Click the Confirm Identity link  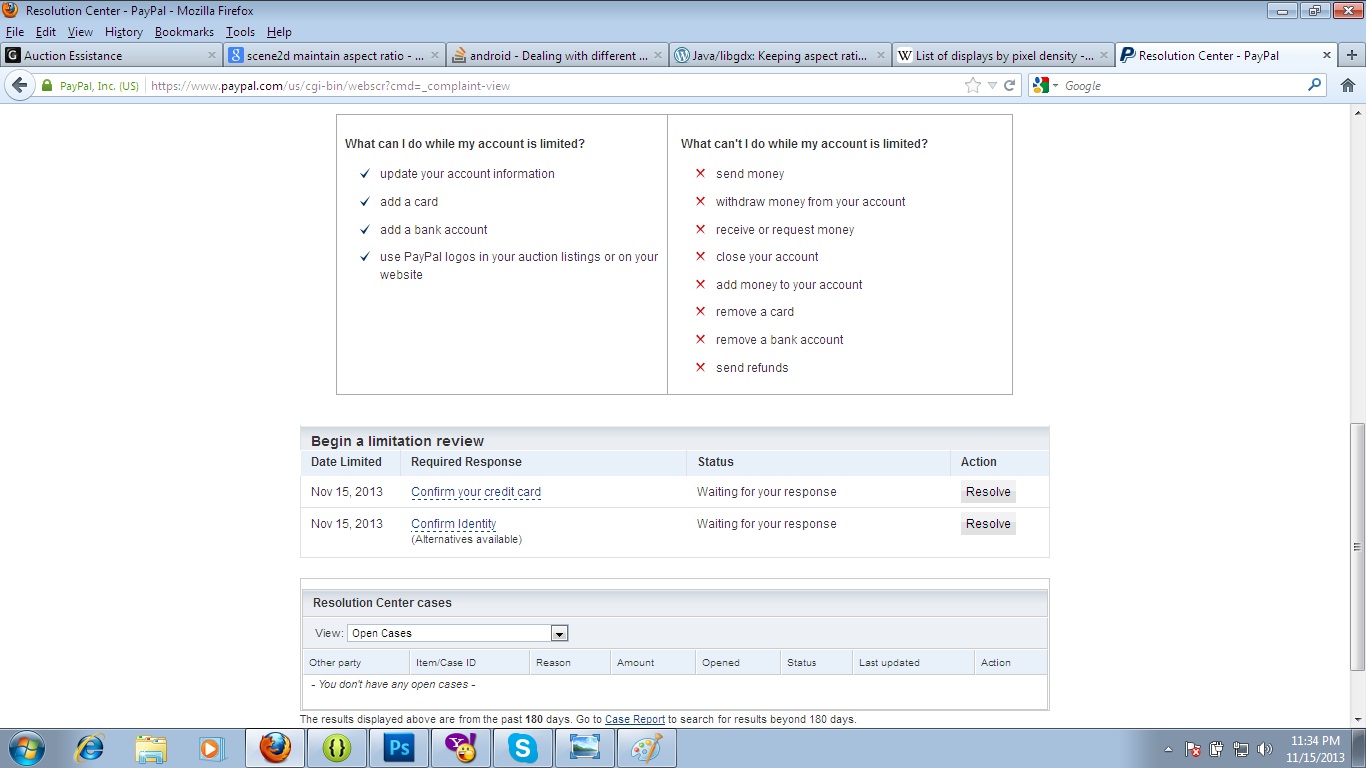click(x=454, y=524)
